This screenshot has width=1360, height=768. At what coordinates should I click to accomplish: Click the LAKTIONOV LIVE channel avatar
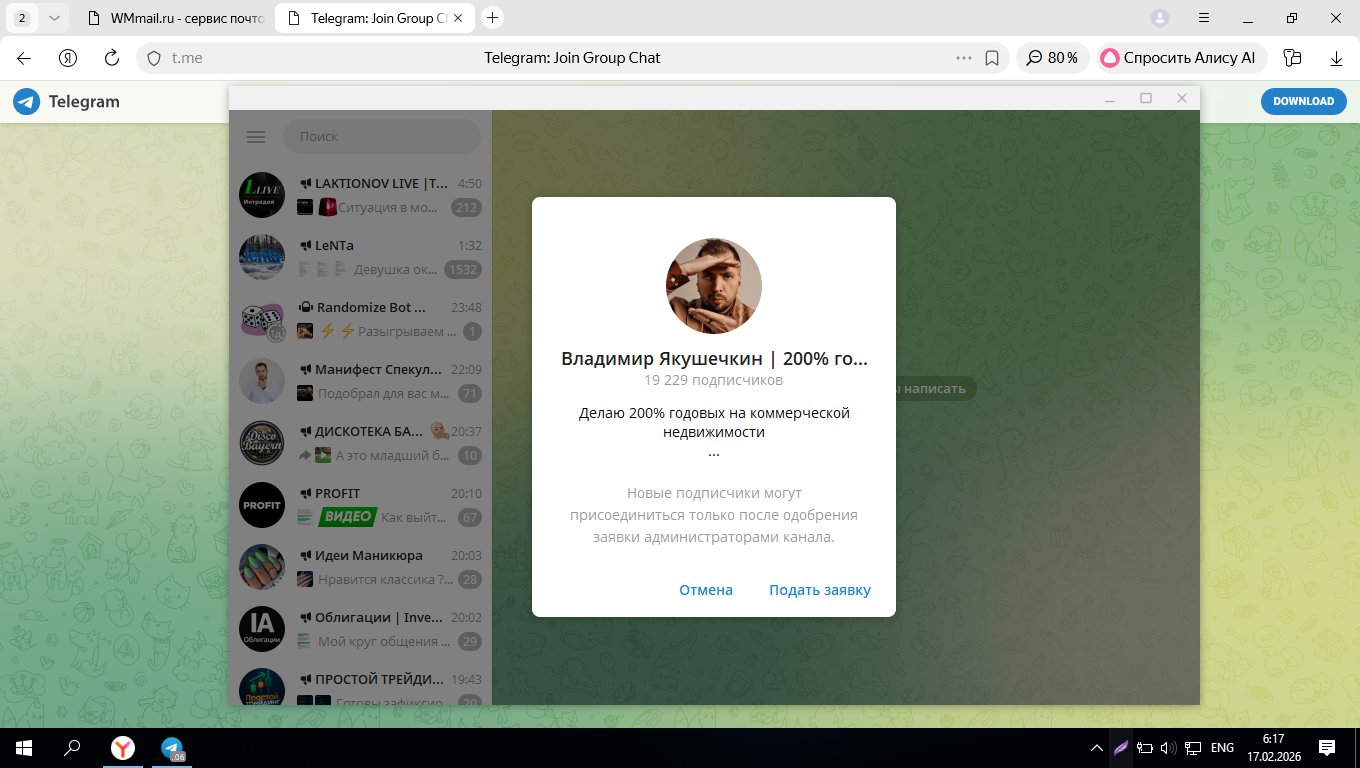pyautogui.click(x=262, y=195)
